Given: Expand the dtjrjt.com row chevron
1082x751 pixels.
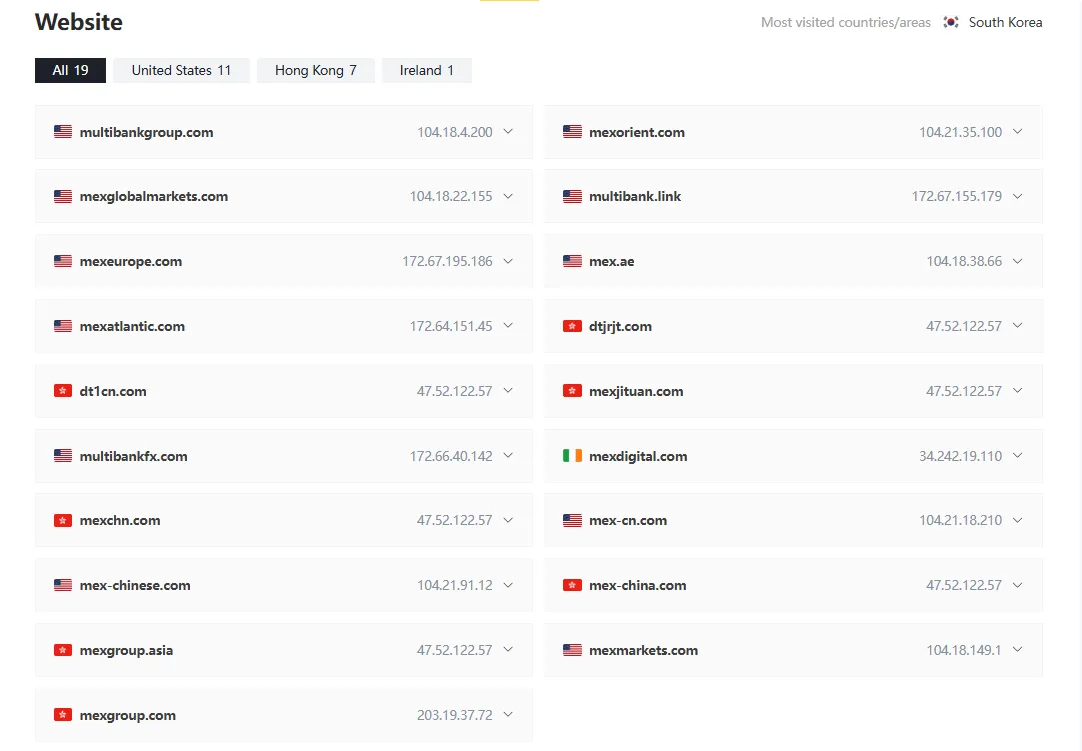Looking at the screenshot, I should point(1017,326).
